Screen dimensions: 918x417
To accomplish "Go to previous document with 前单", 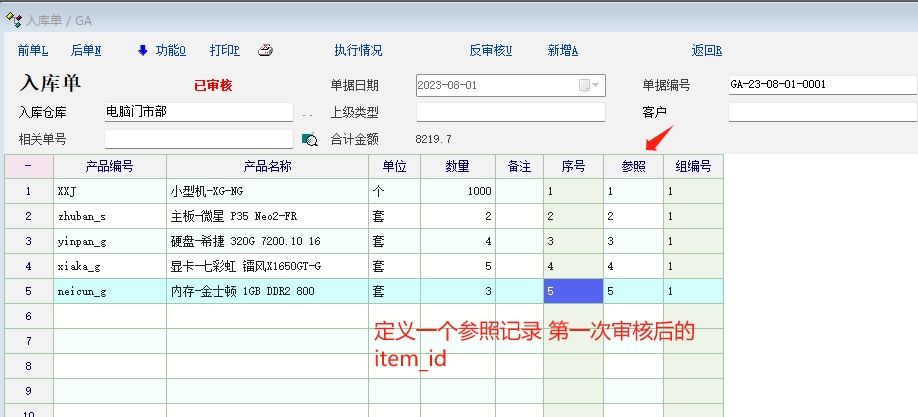I will pyautogui.click(x=32, y=51).
